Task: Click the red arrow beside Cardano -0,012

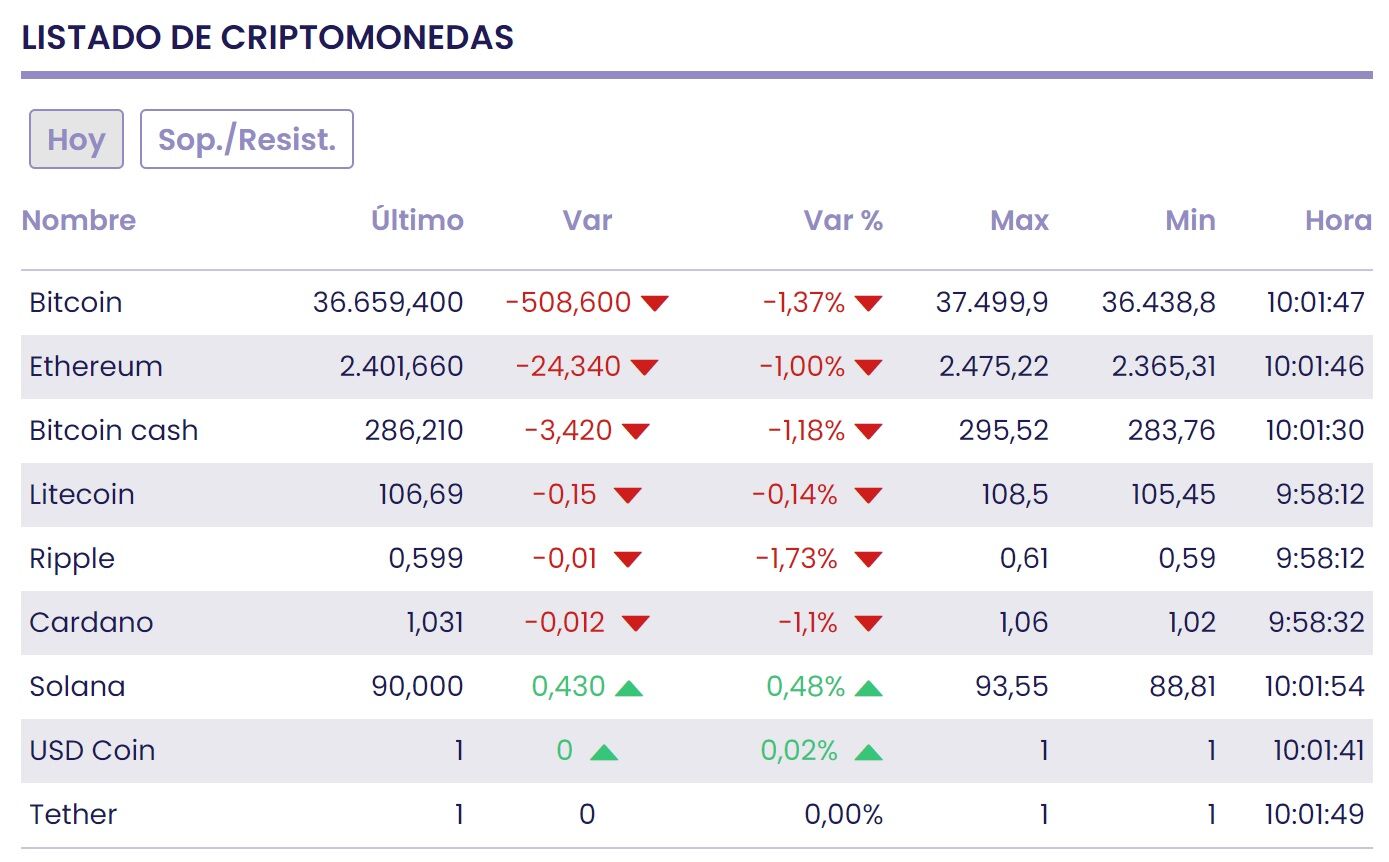Action: pos(635,623)
